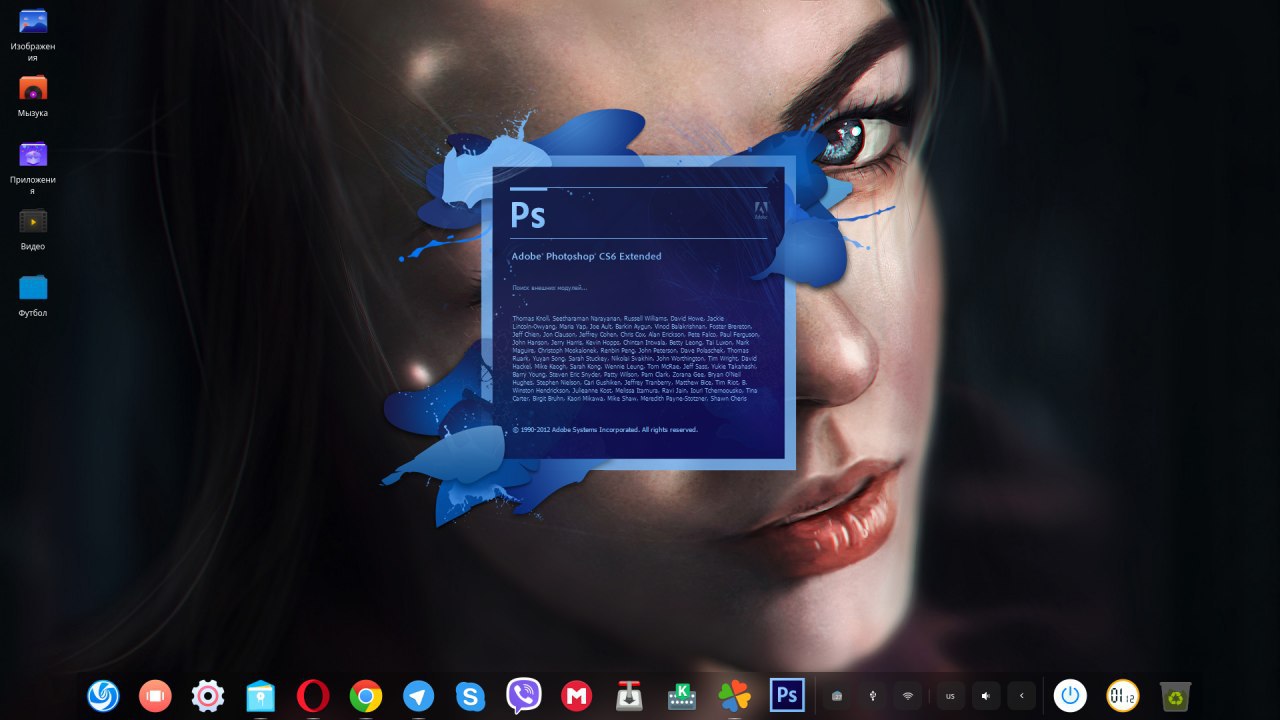This screenshot has width=1280, height=720.
Task: Open the volume speaker tray icon
Action: 986,695
